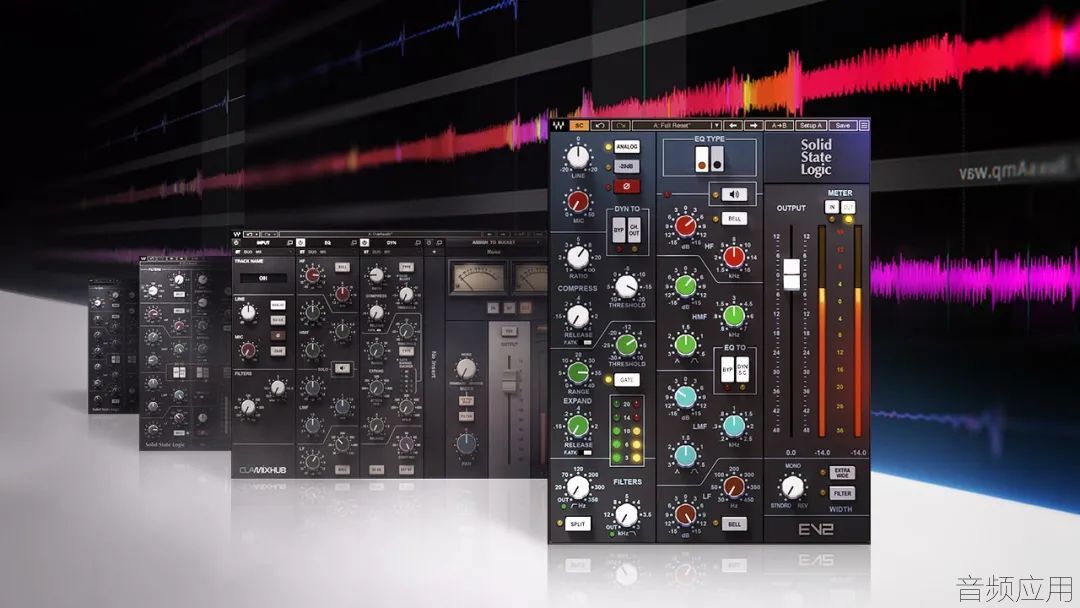Click the Solid State Logic logo
Screen dimensions: 1080x608
pyautogui.click(x=816, y=157)
